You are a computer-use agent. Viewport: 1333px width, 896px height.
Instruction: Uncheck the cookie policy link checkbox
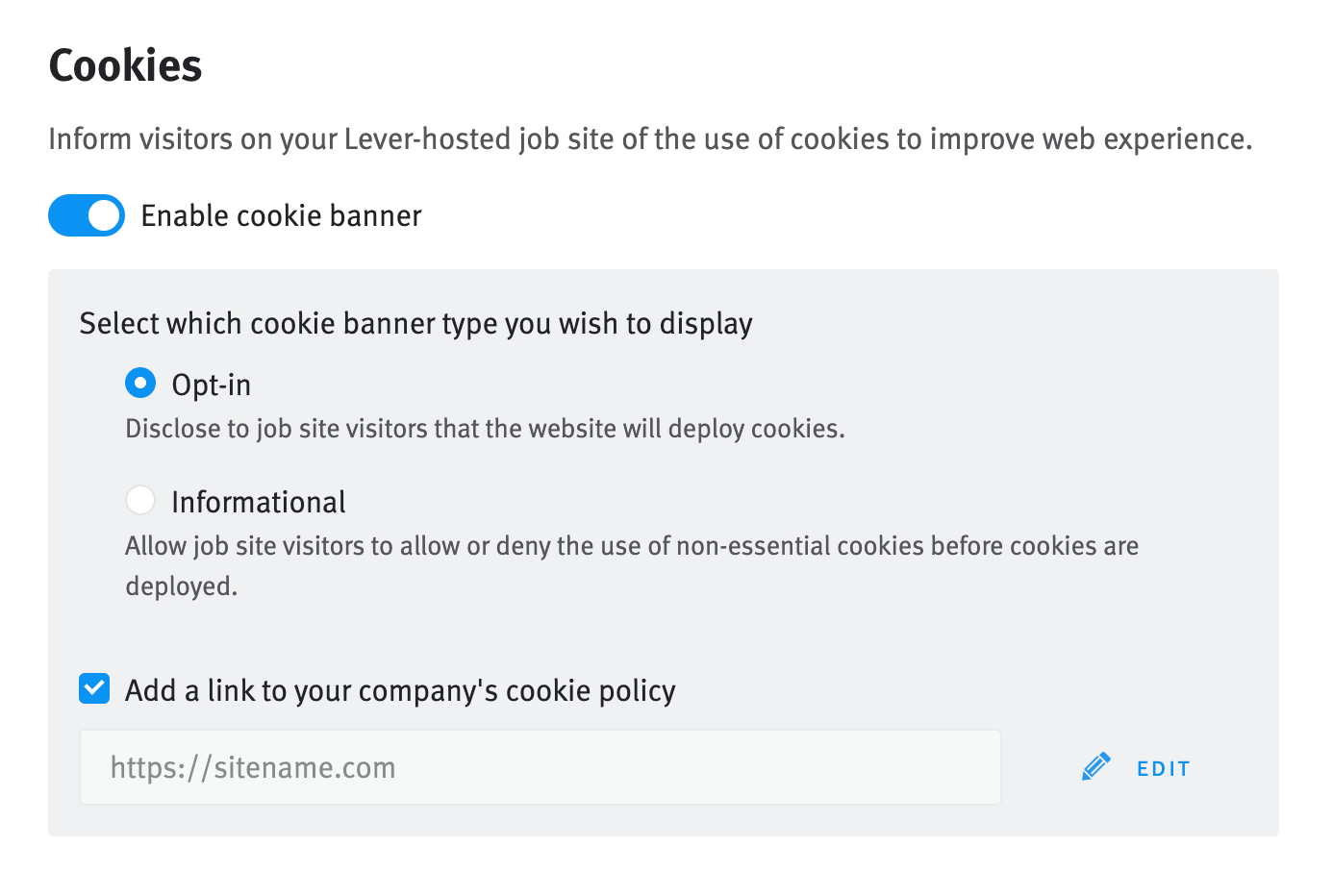click(x=93, y=688)
